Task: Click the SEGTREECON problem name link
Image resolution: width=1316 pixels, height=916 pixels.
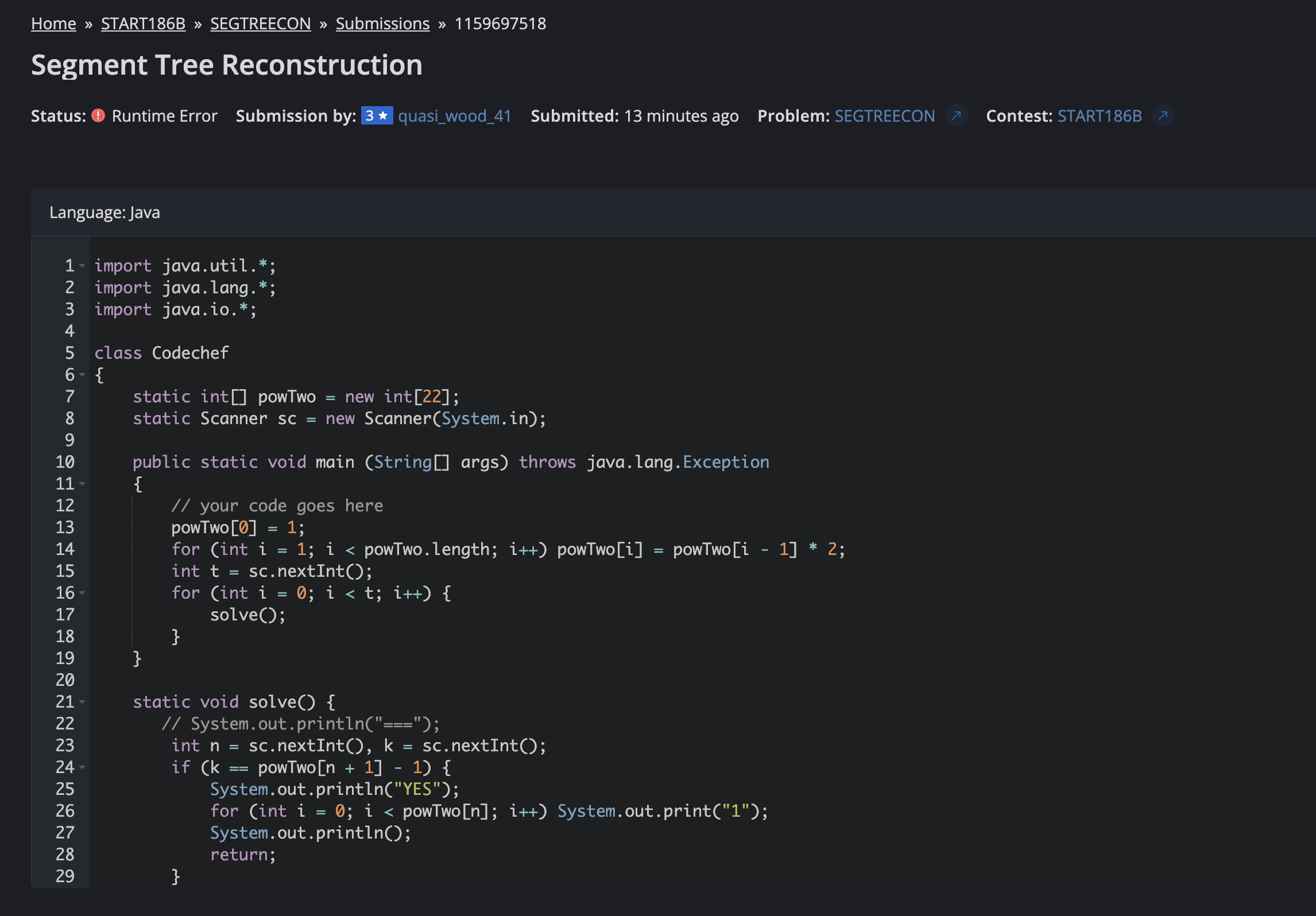Action: pos(884,116)
